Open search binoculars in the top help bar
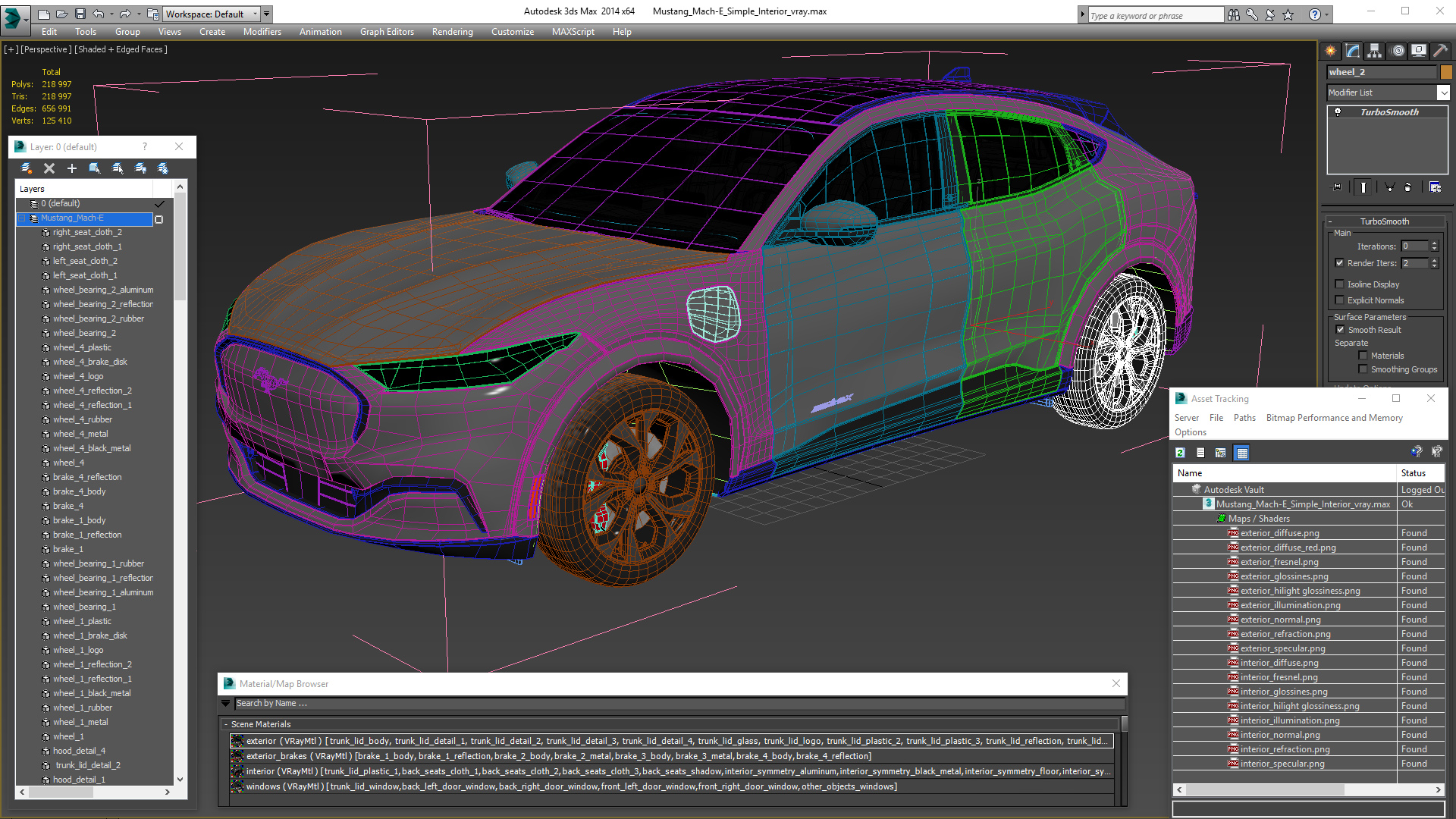Viewport: 1456px width, 819px height. tap(1234, 14)
